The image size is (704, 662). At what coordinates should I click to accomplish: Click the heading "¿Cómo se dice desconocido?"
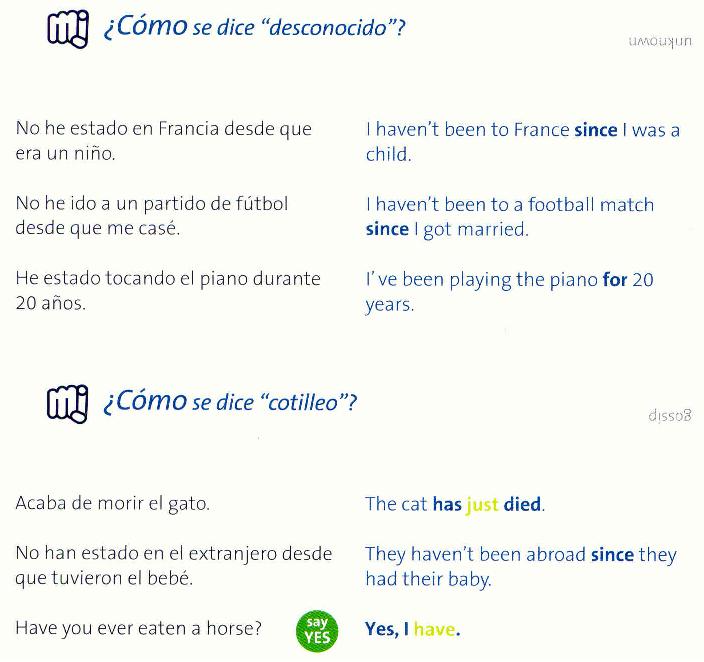[254, 26]
